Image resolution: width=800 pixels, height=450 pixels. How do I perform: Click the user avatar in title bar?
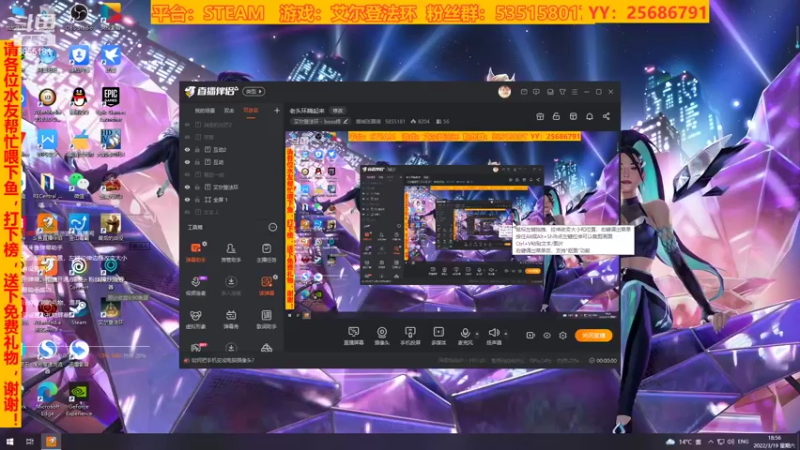click(x=504, y=92)
